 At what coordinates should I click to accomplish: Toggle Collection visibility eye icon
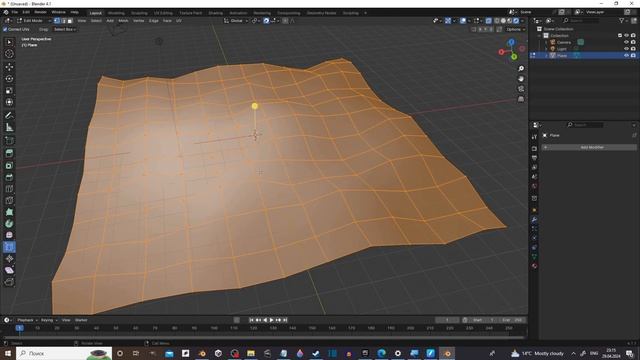point(626,36)
